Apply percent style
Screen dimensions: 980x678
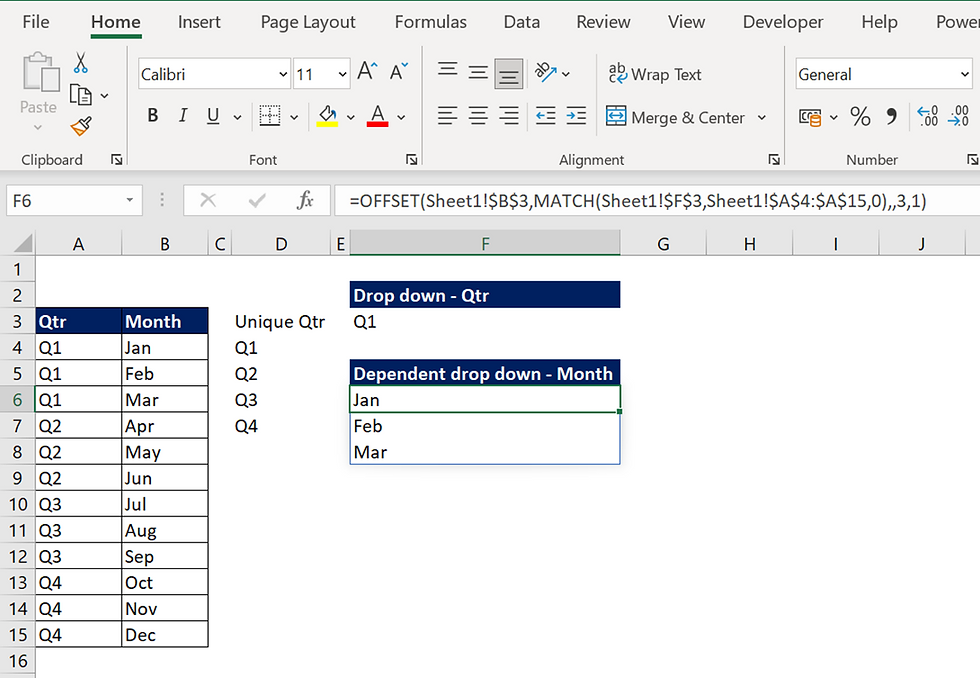(x=860, y=116)
